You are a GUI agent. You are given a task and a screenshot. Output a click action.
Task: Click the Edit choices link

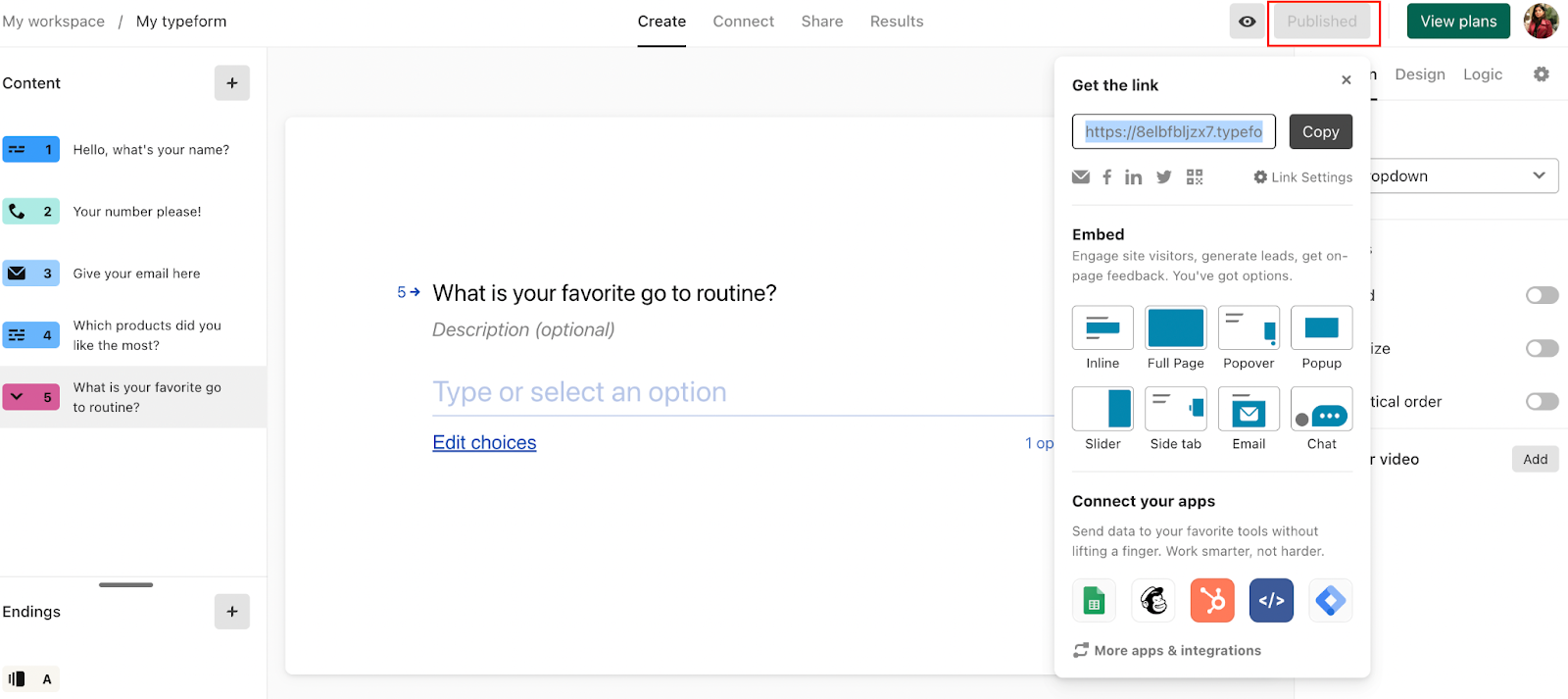pos(484,442)
